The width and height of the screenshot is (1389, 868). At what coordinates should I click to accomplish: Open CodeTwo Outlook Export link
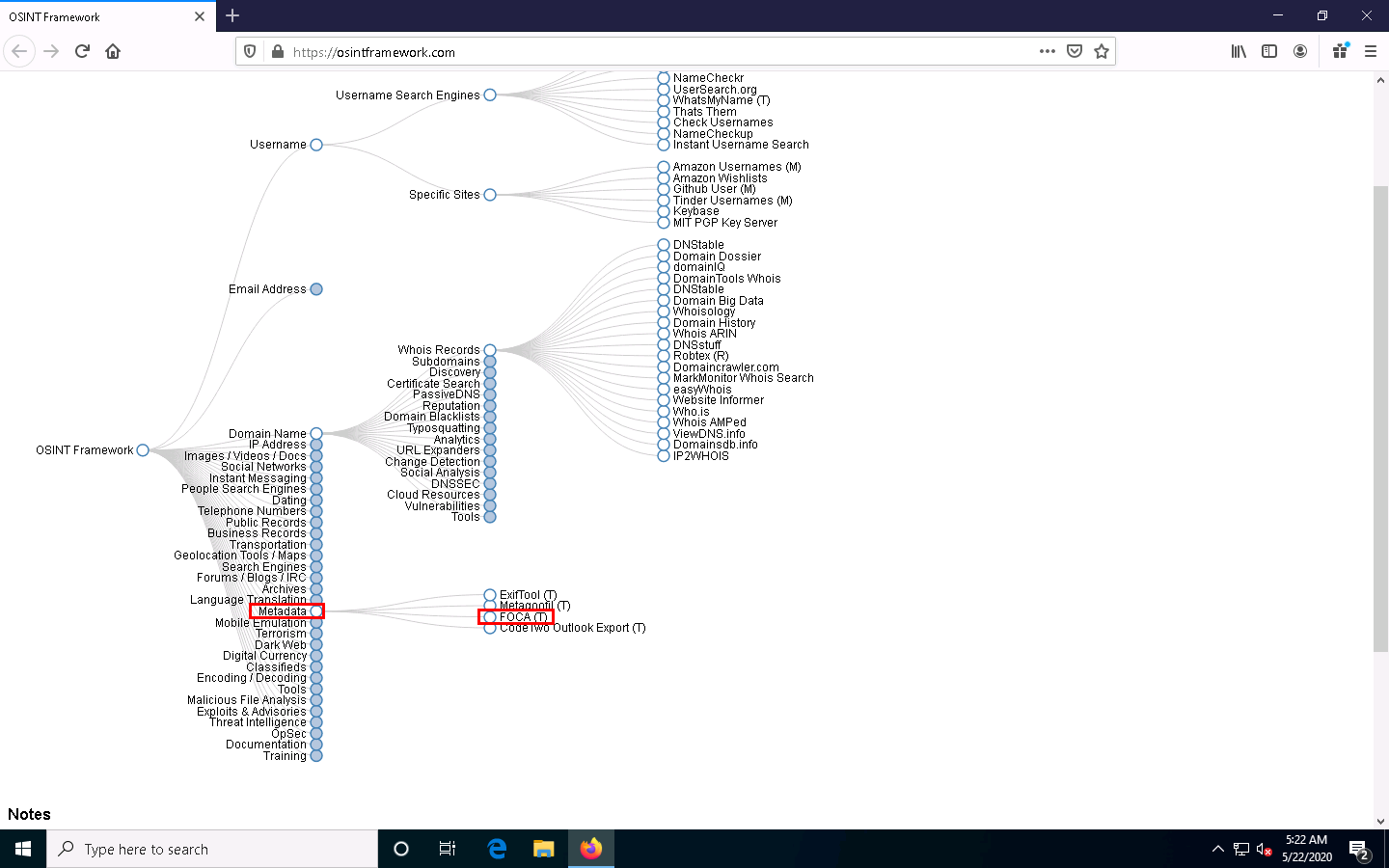[573, 628]
